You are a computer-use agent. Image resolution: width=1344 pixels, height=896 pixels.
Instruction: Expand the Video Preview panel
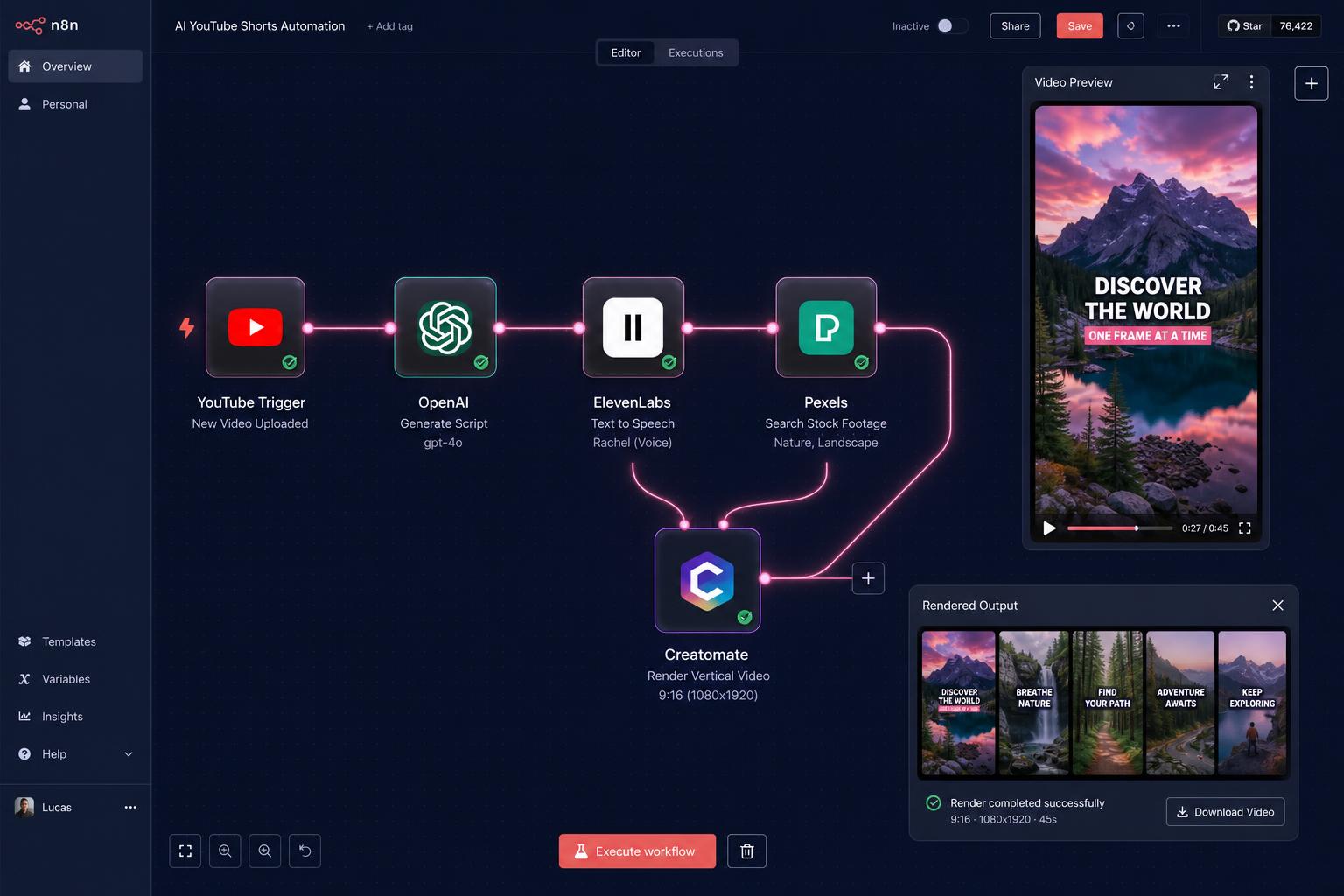pos(1221,82)
